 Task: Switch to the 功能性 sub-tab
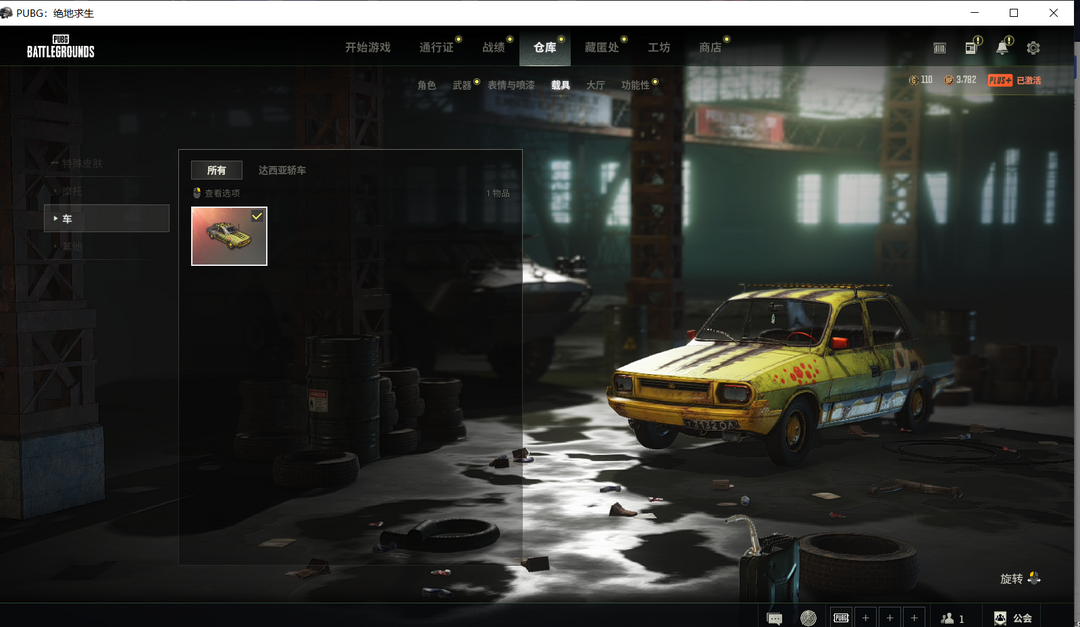click(x=635, y=85)
